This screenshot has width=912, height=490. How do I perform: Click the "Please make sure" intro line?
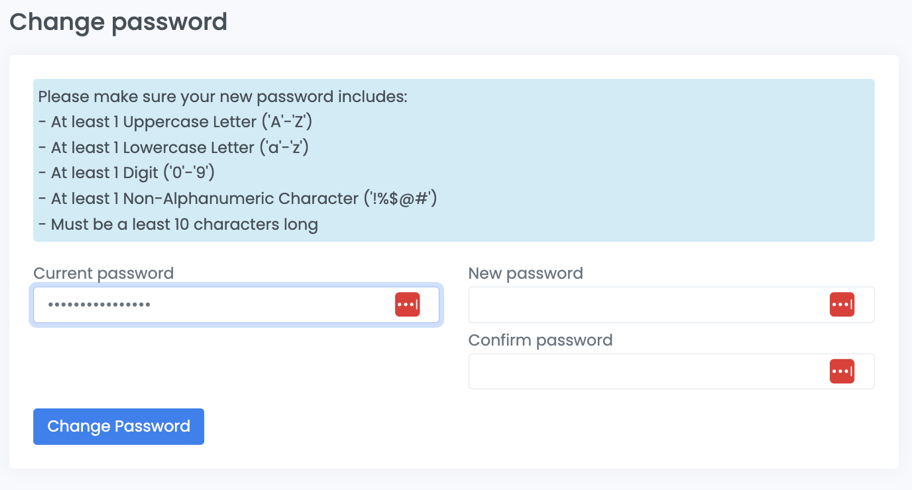[222, 97]
